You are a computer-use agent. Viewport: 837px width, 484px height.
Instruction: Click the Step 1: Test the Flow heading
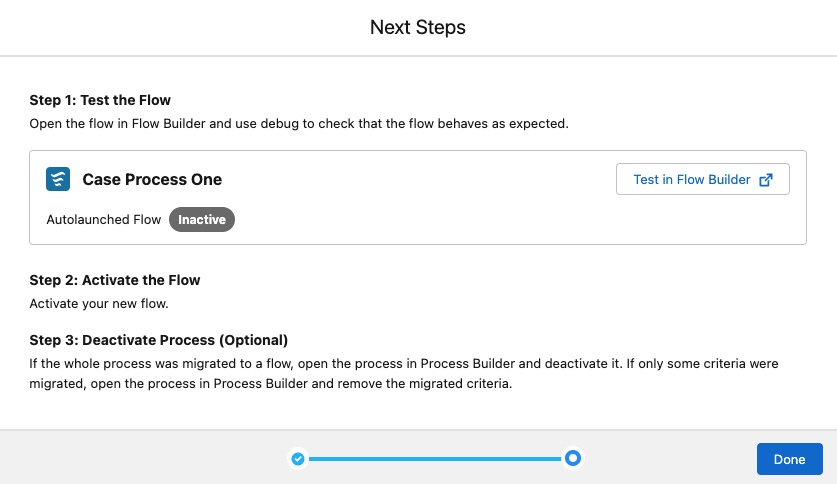(100, 100)
